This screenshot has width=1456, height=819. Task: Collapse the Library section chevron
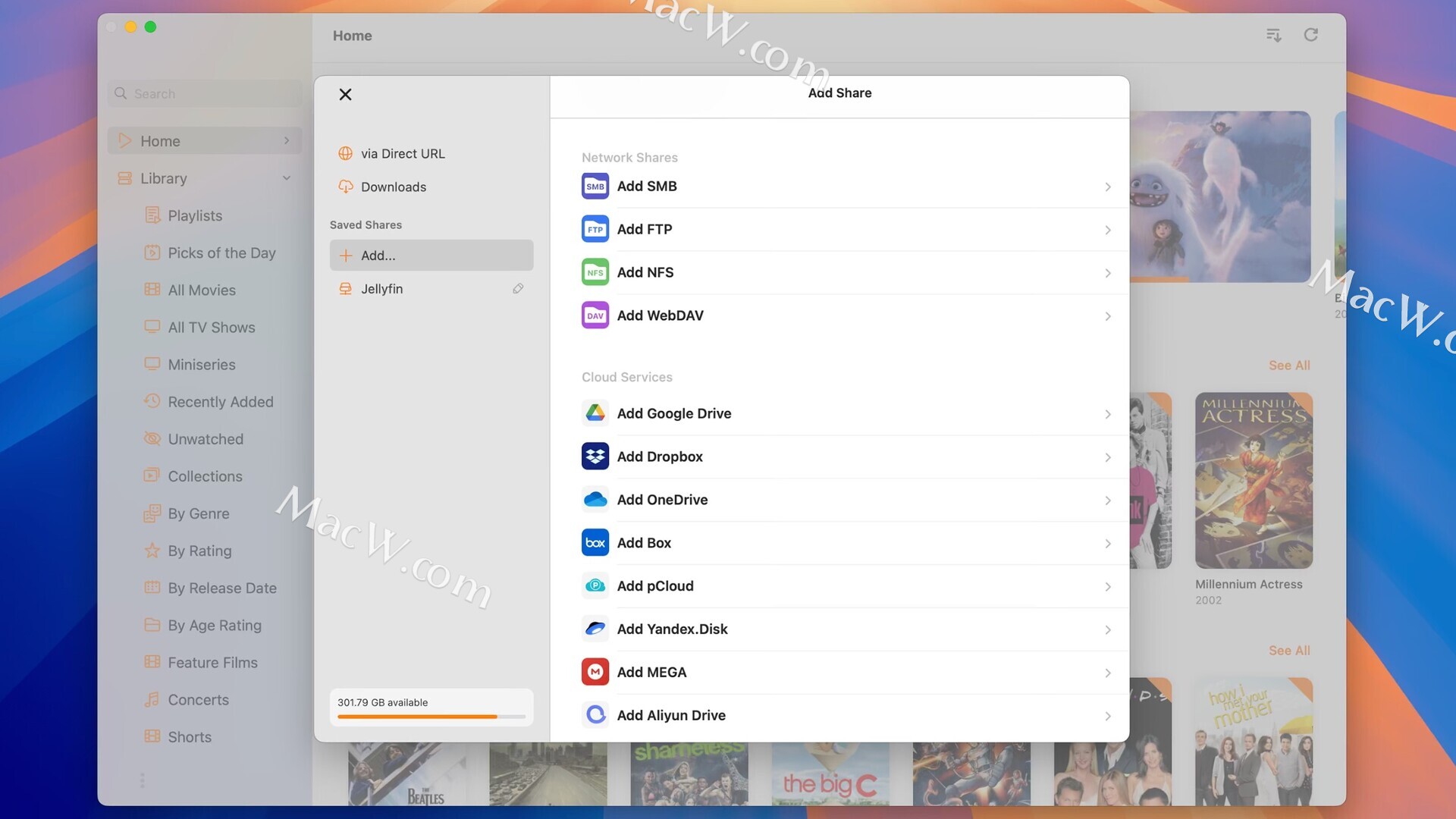coord(287,178)
